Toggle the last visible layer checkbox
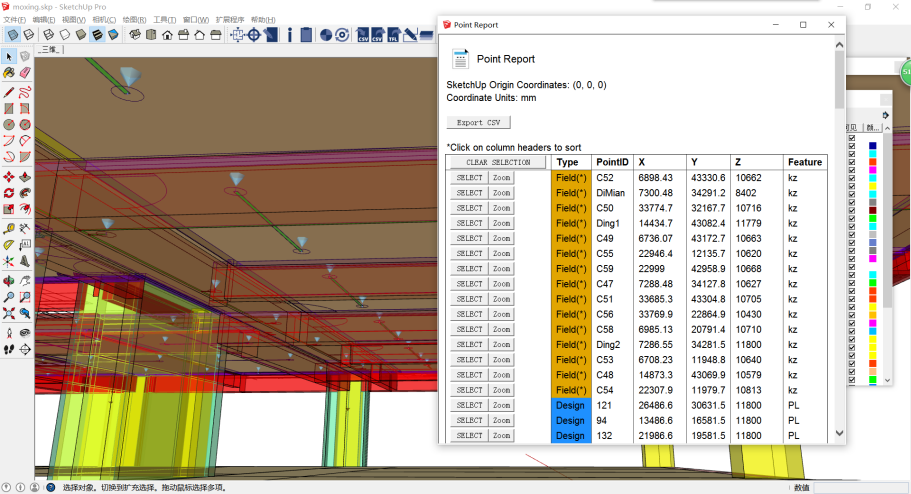This screenshot has width=911, height=494. tap(852, 380)
